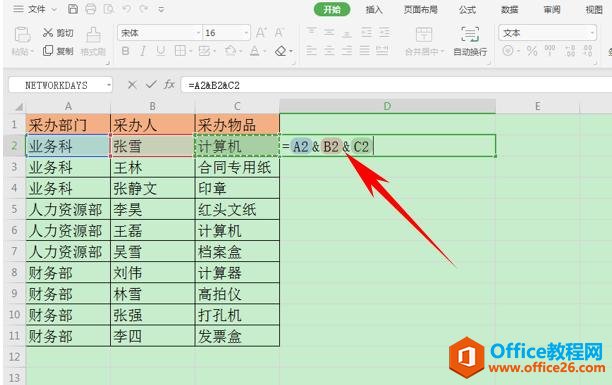Toggle underline formatting

(160, 51)
